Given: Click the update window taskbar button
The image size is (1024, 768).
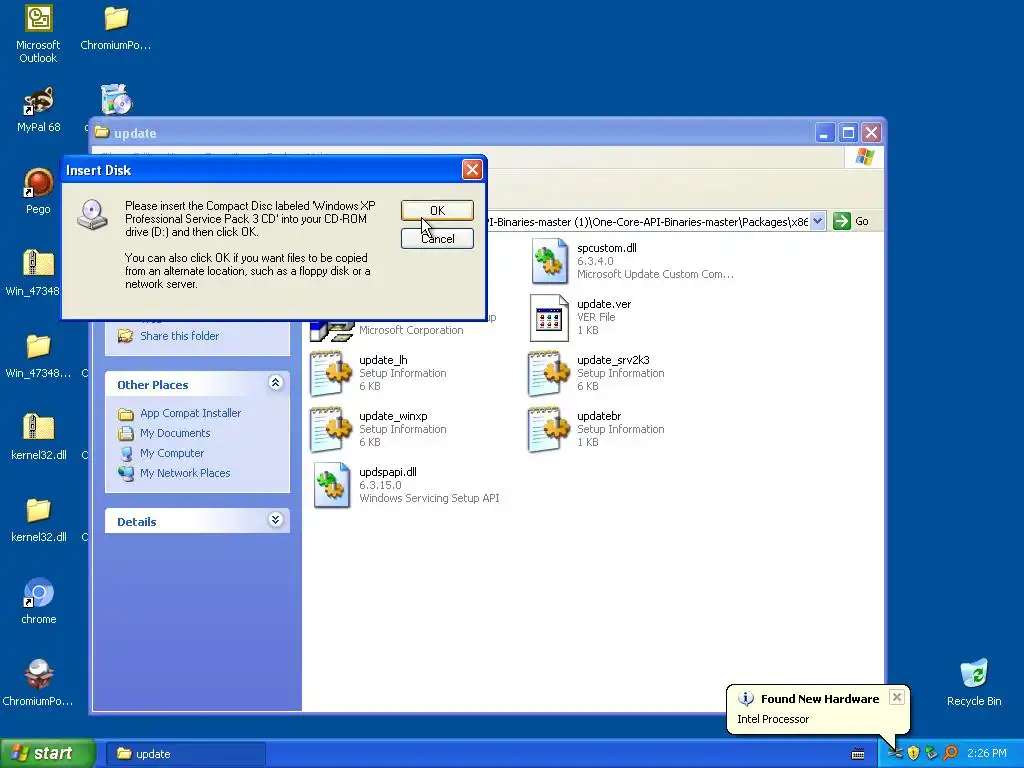Looking at the screenshot, I should tap(185, 754).
